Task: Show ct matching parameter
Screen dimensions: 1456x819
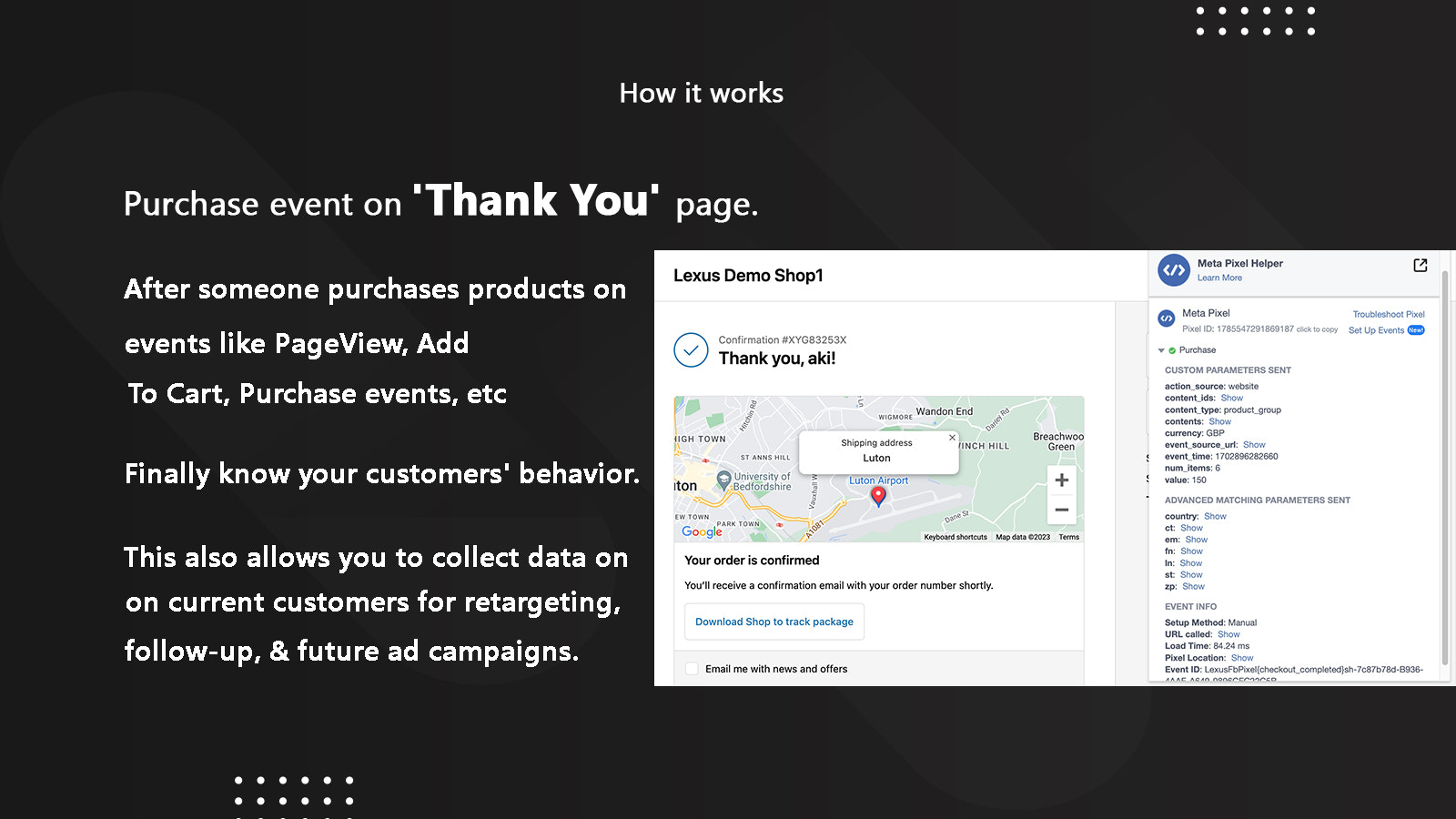Action: pos(1191,529)
